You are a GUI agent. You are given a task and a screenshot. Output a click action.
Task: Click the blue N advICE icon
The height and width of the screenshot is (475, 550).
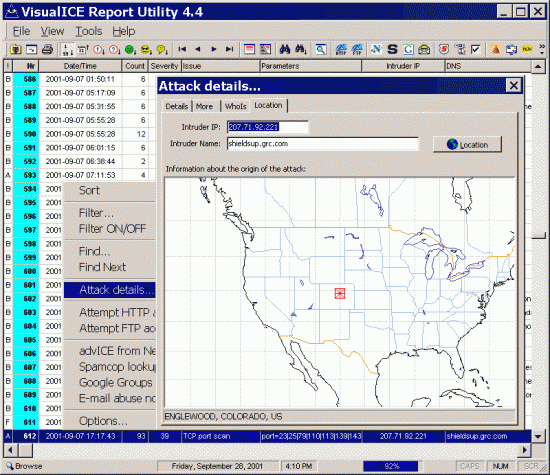click(376, 49)
